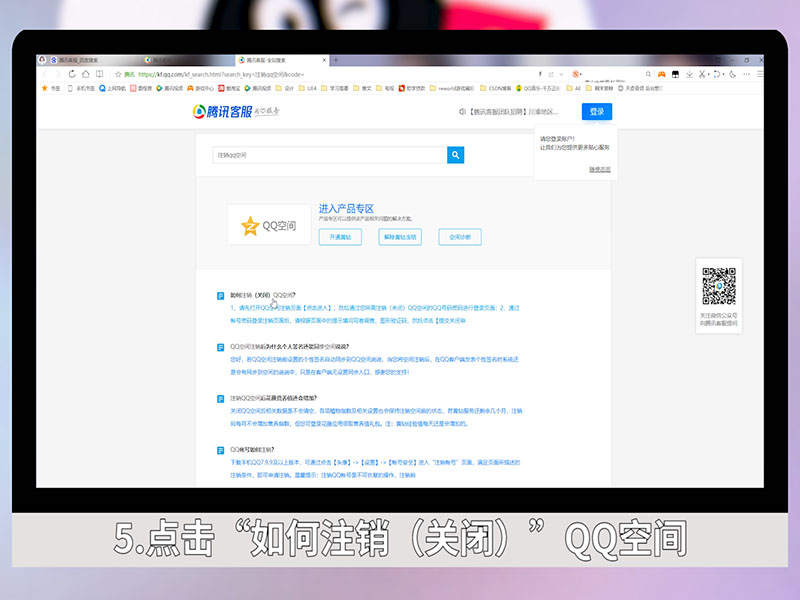The image size is (800, 600).
Task: Open 进入产品专区 link
Action: click(346, 208)
